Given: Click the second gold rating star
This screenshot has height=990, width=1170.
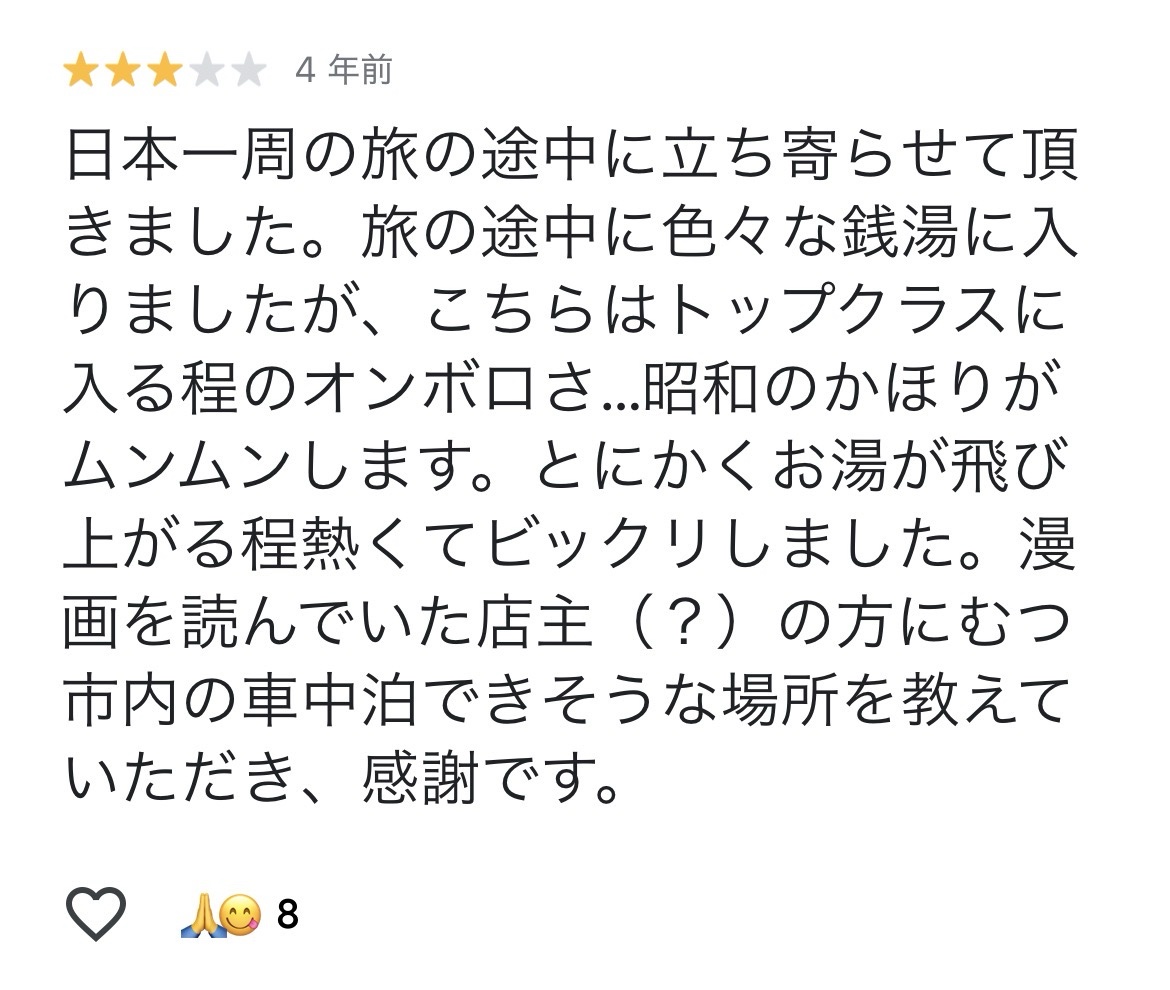Looking at the screenshot, I should [x=122, y=71].
